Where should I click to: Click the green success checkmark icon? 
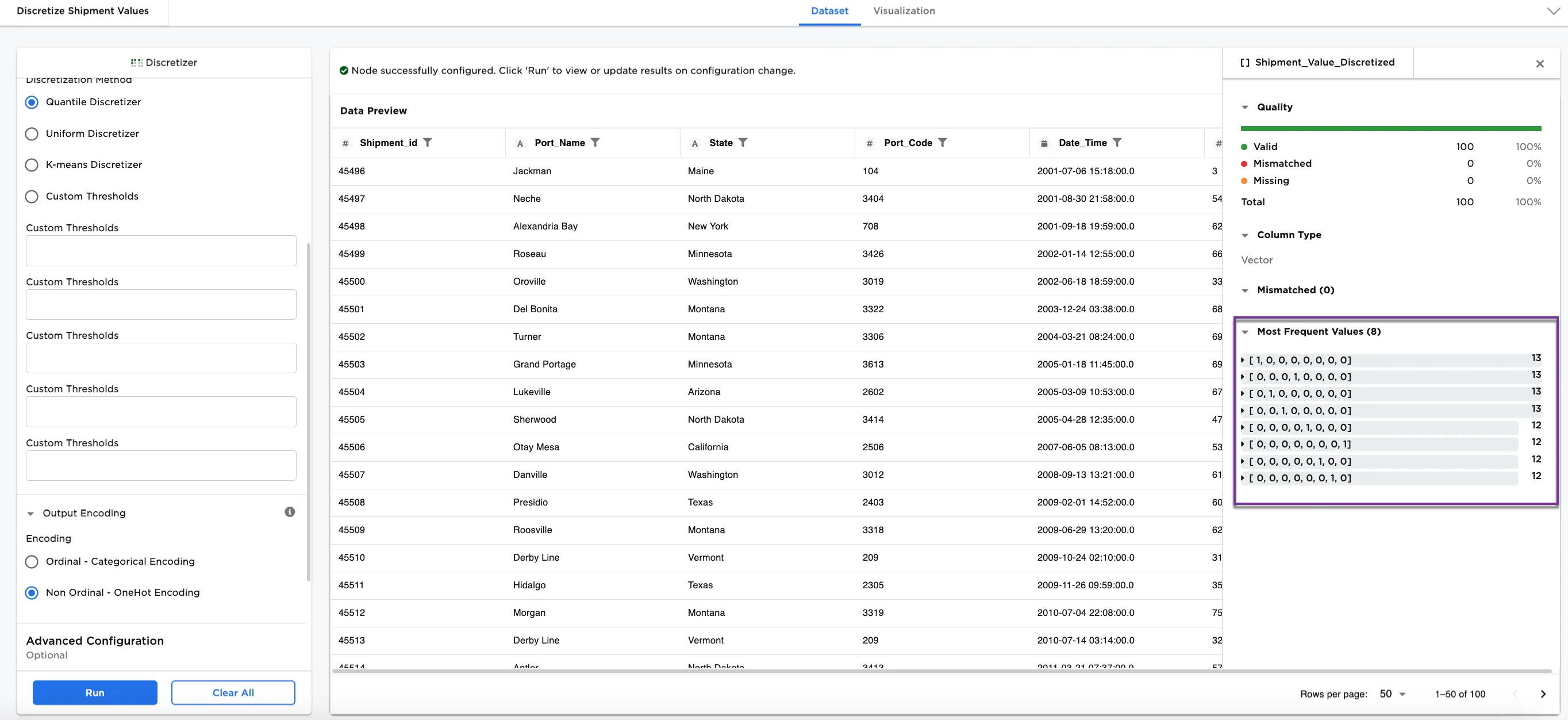344,70
